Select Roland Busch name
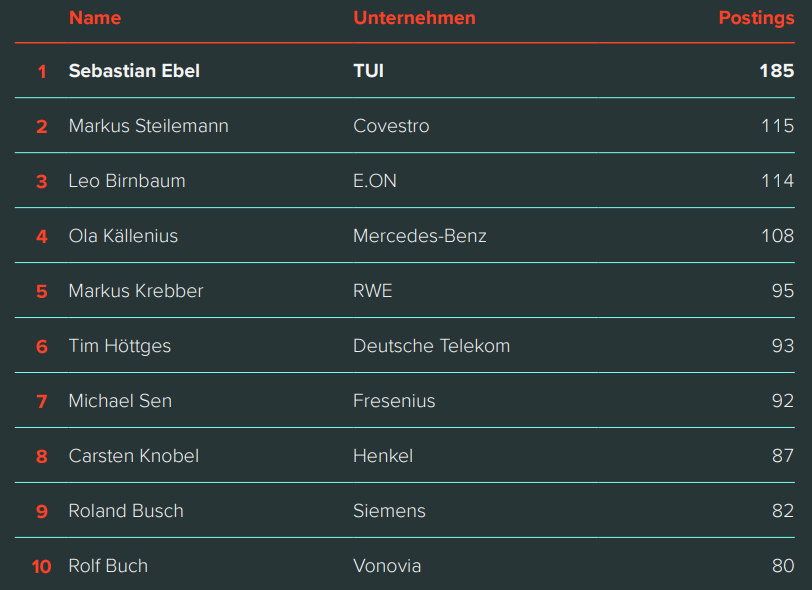 pyautogui.click(x=126, y=511)
